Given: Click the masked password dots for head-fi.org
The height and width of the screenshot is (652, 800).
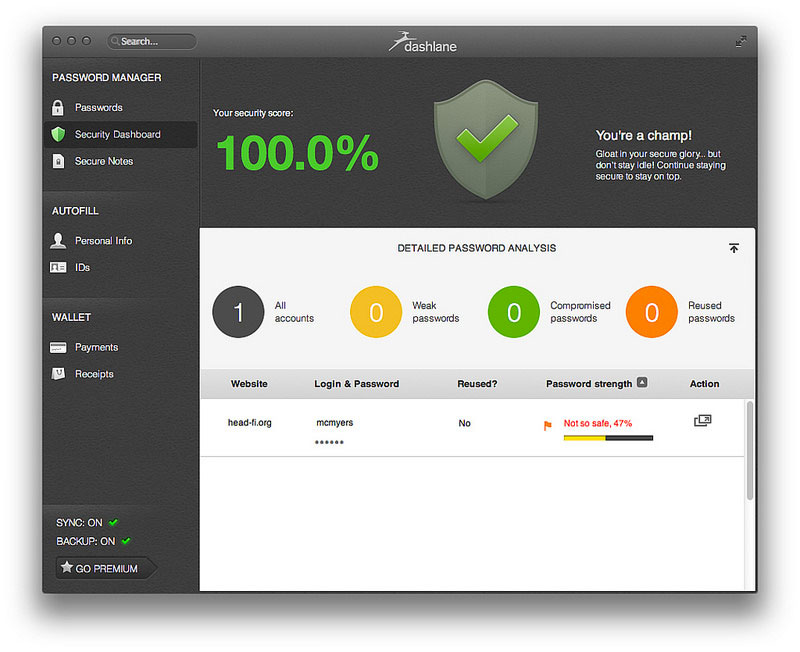Looking at the screenshot, I should click(329, 442).
